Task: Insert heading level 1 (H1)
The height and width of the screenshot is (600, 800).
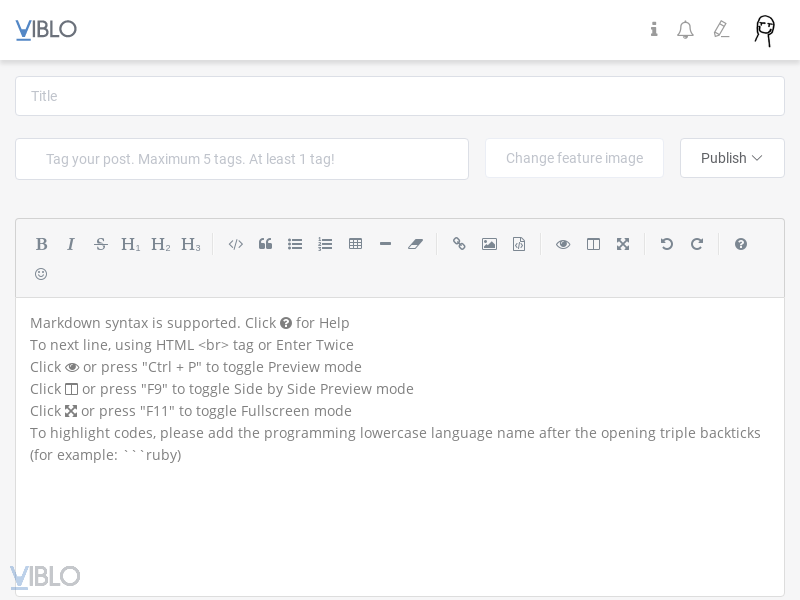Action: [x=131, y=244]
